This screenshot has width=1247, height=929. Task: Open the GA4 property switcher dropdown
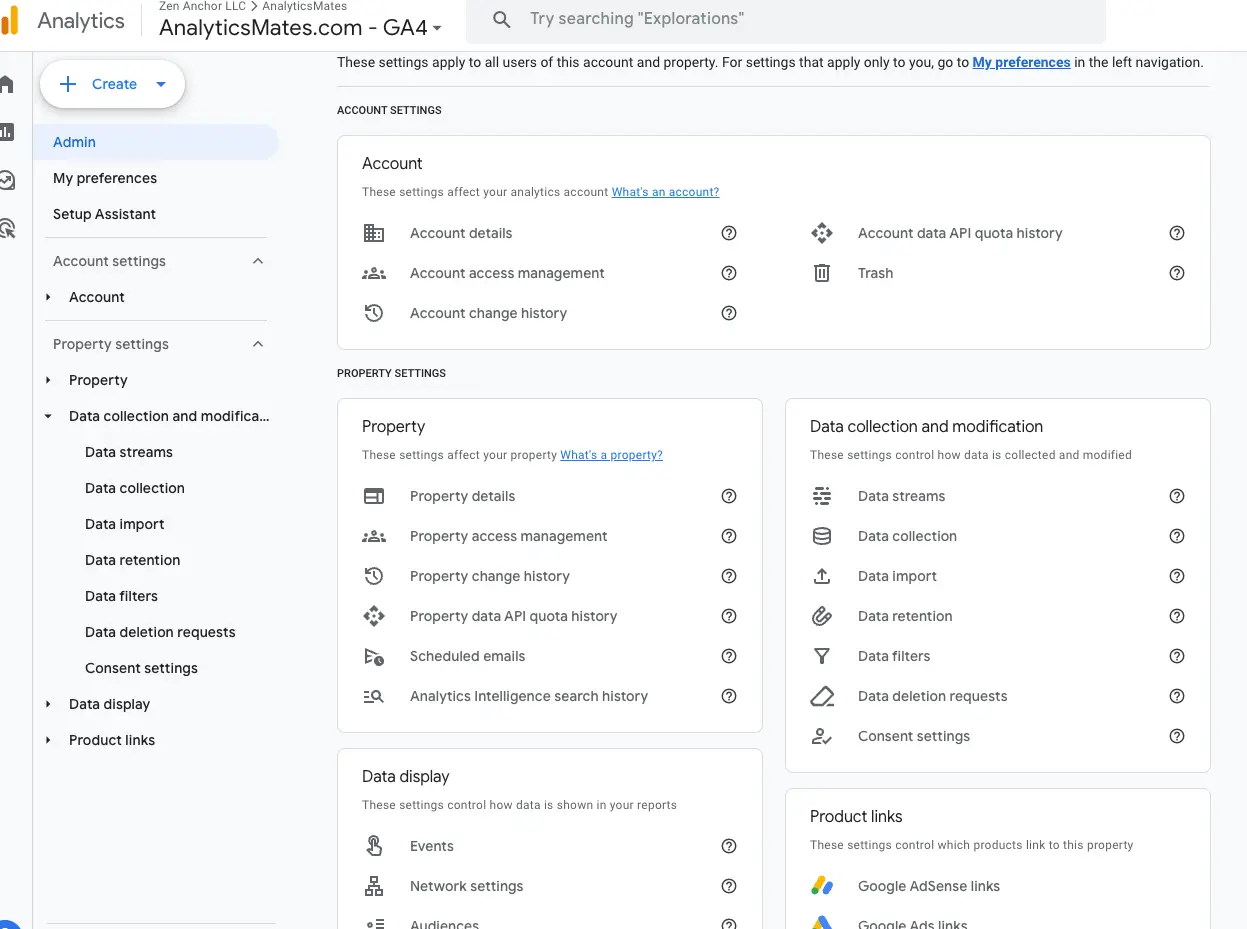(438, 28)
